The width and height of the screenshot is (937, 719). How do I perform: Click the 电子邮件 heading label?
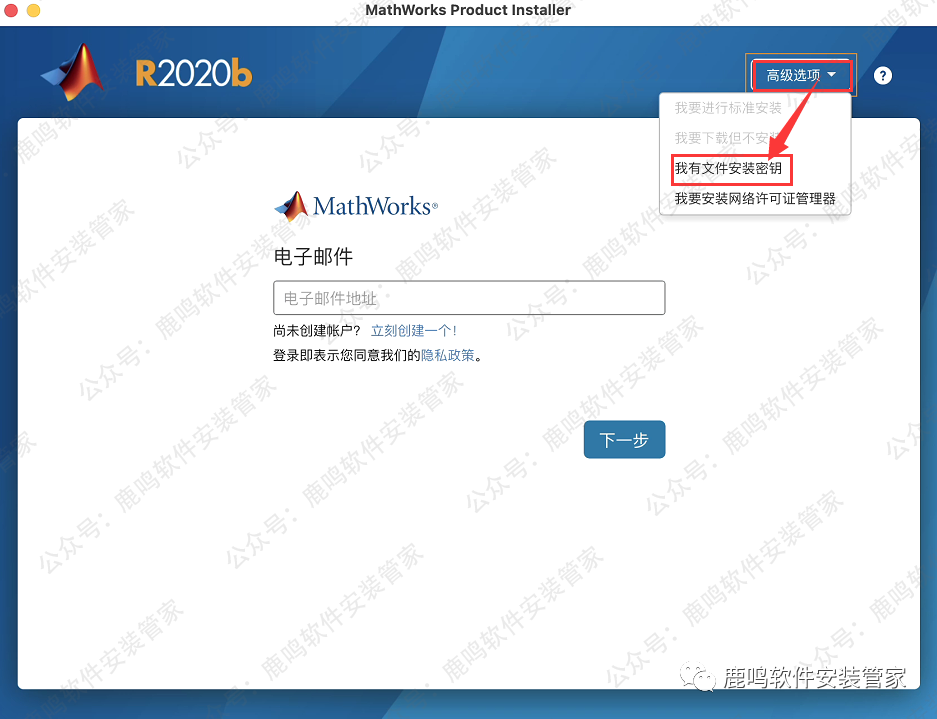click(x=313, y=257)
